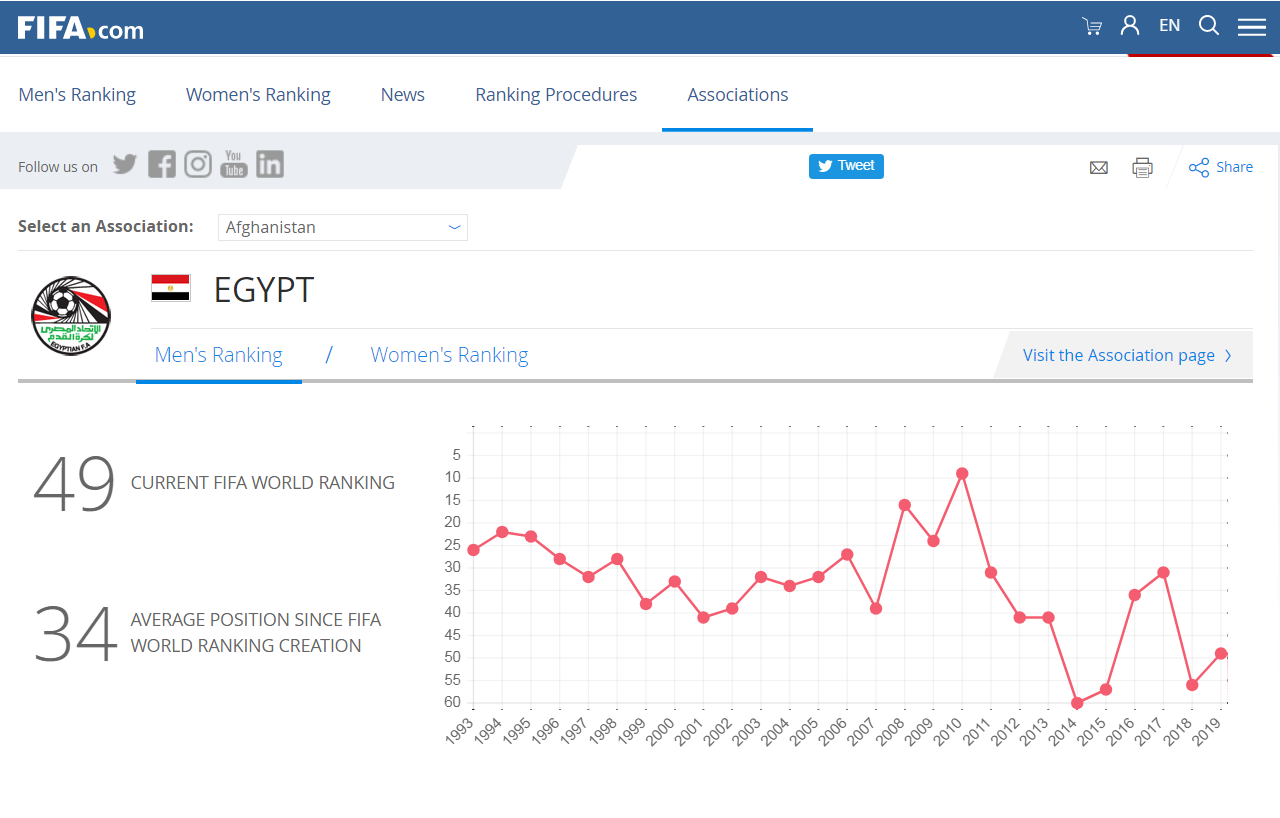Click the 2014 lowest data point
The width and height of the screenshot is (1280, 818).
click(x=1077, y=703)
